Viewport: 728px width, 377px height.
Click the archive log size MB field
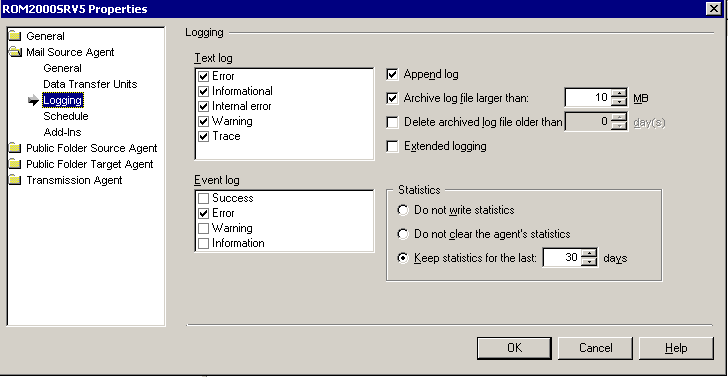(588, 98)
